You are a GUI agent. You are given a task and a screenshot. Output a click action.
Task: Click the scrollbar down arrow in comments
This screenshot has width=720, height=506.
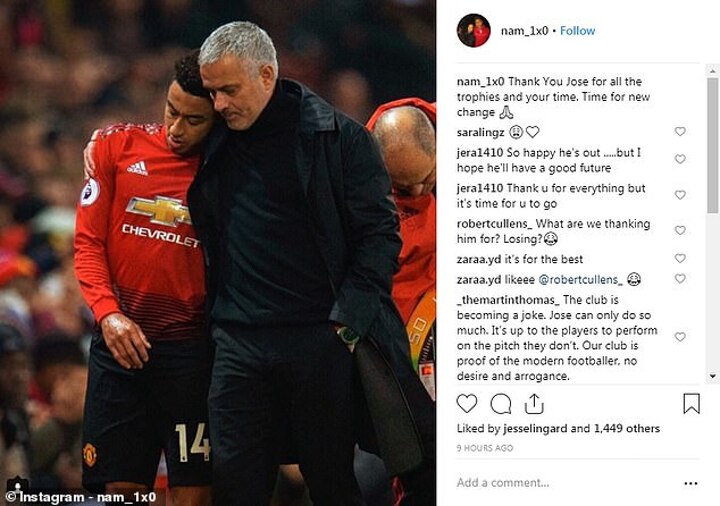(x=713, y=377)
